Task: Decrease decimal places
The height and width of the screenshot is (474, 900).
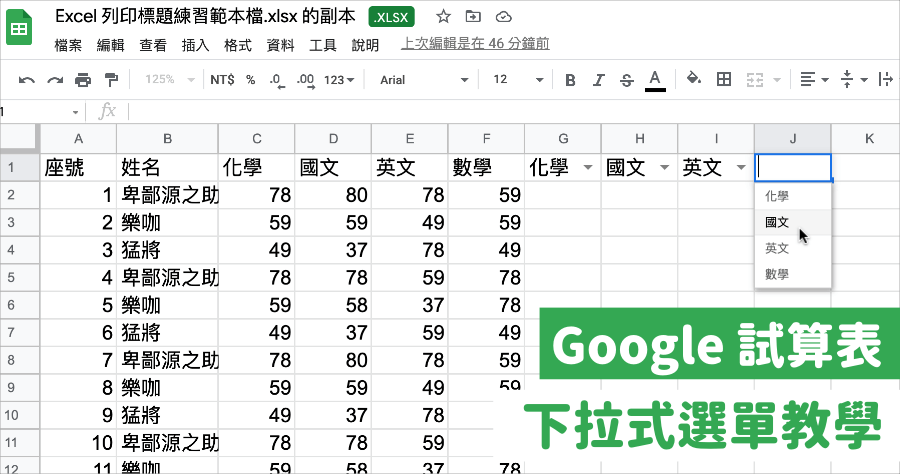Action: point(277,80)
